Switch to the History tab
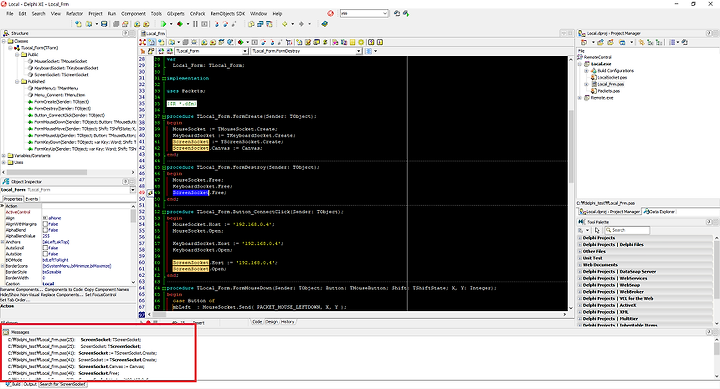 [x=287, y=322]
